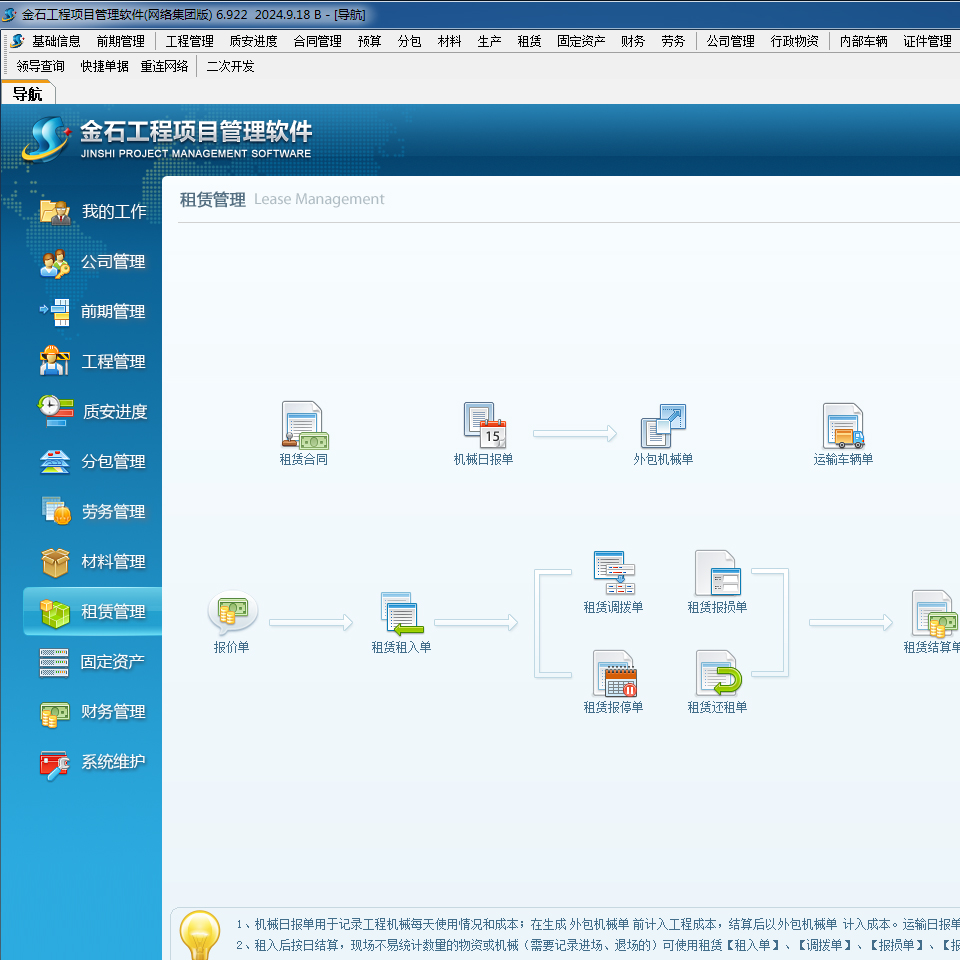Open the 租赁调拨单 transfer icon
Viewport: 960px width, 960px height.
click(x=613, y=574)
